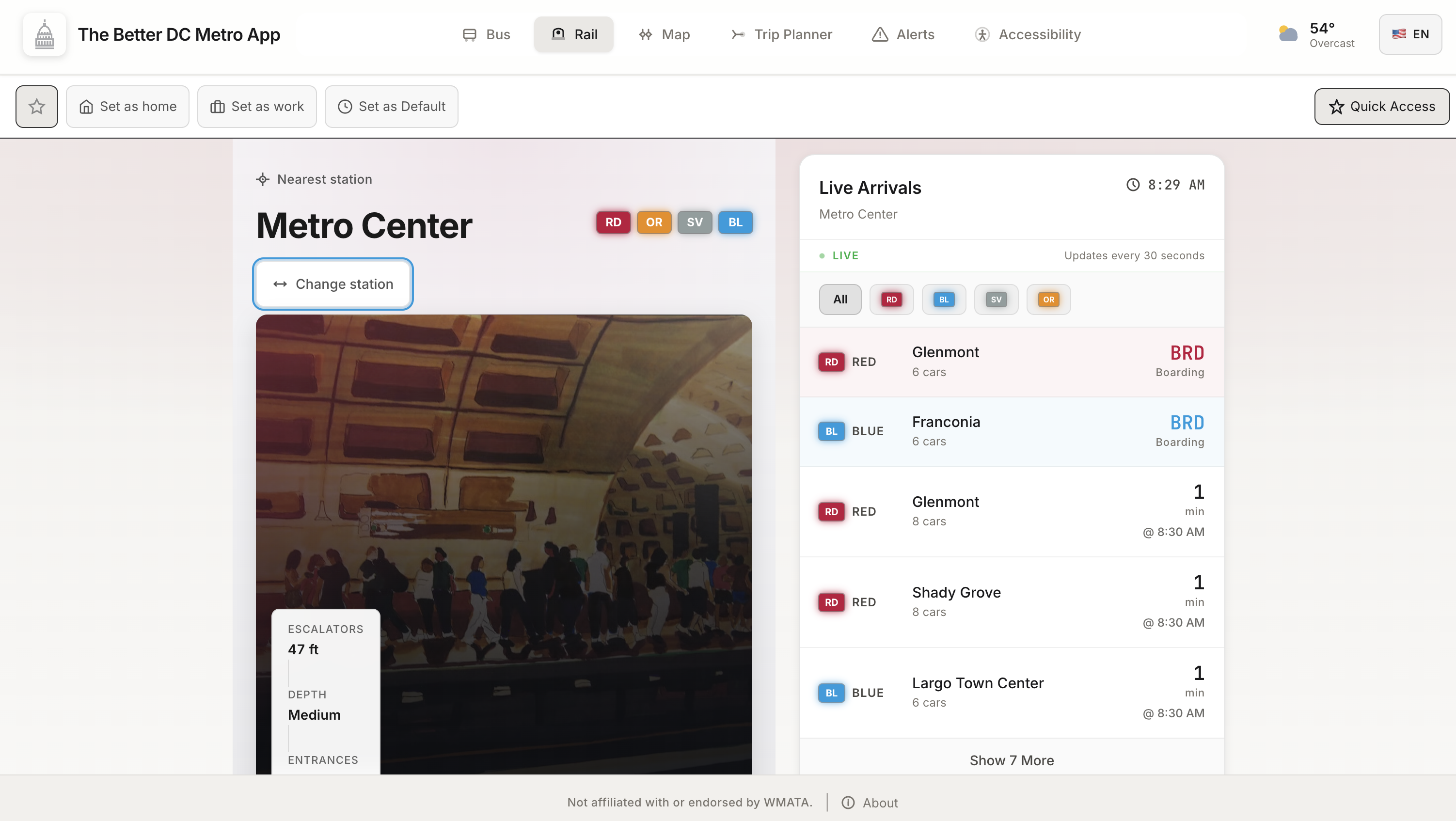Click the house icon in Set as home

[86, 106]
